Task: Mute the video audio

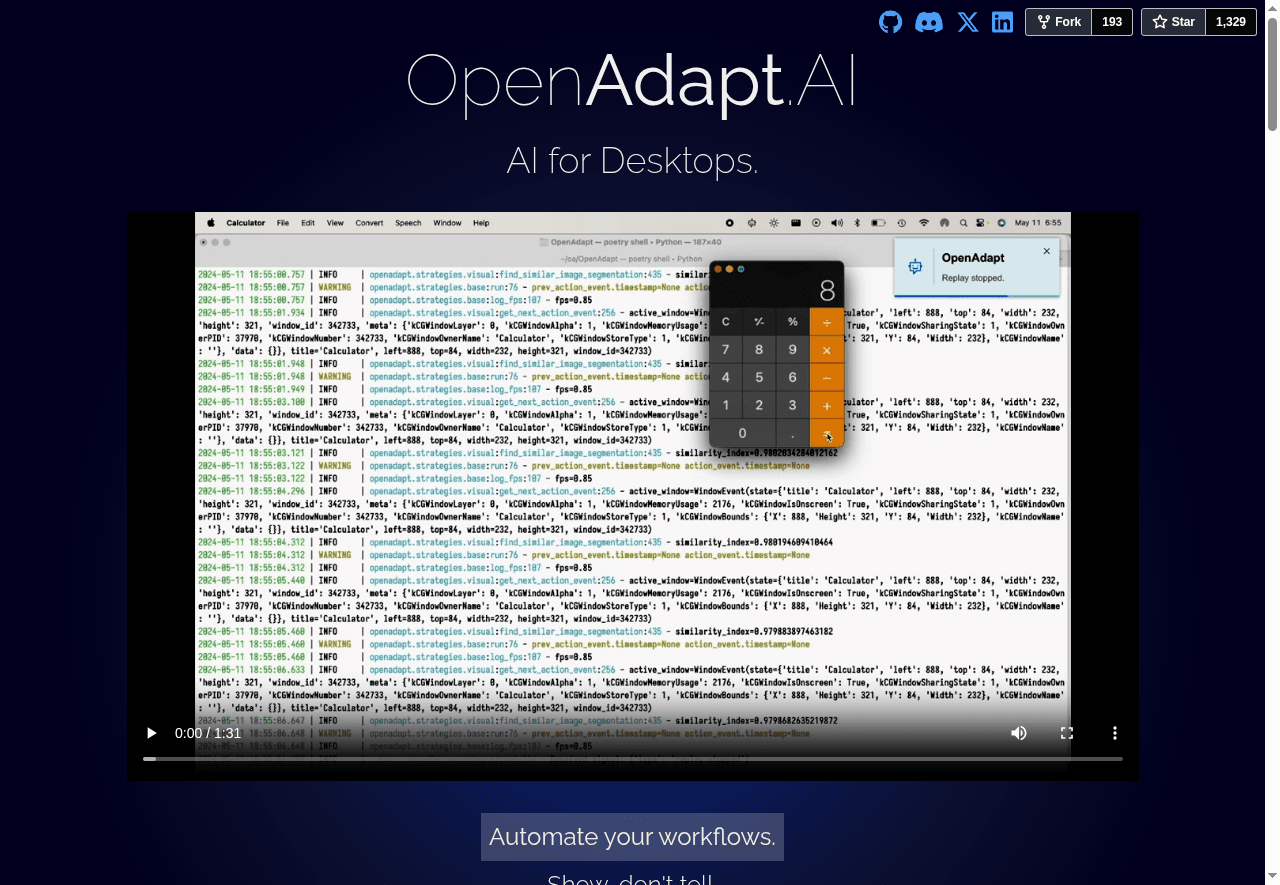Action: (1018, 733)
